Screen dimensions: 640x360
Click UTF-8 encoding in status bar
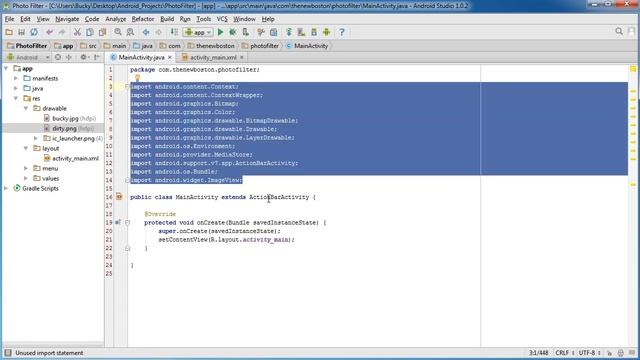589,353
